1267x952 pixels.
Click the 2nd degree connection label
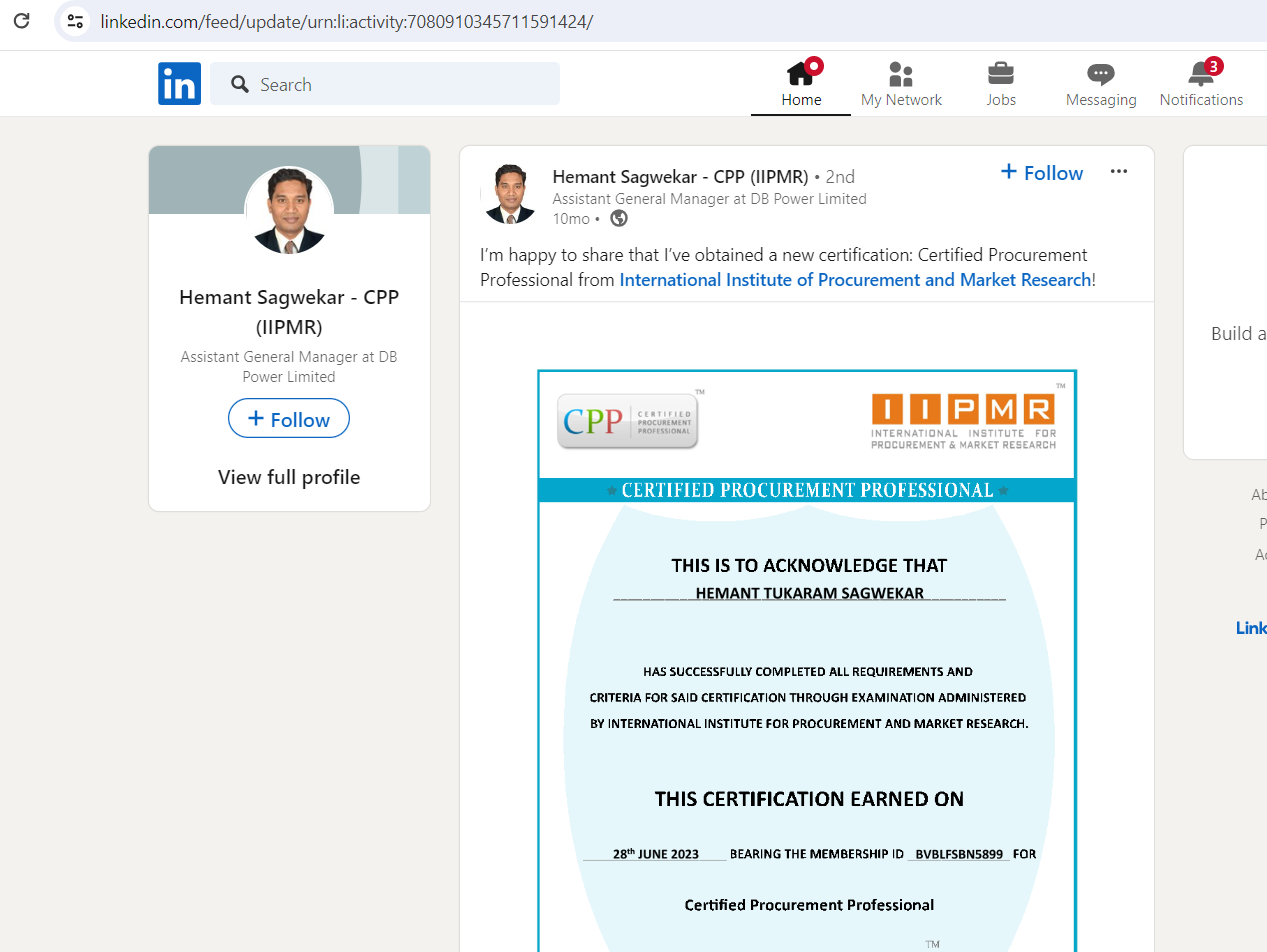(841, 177)
